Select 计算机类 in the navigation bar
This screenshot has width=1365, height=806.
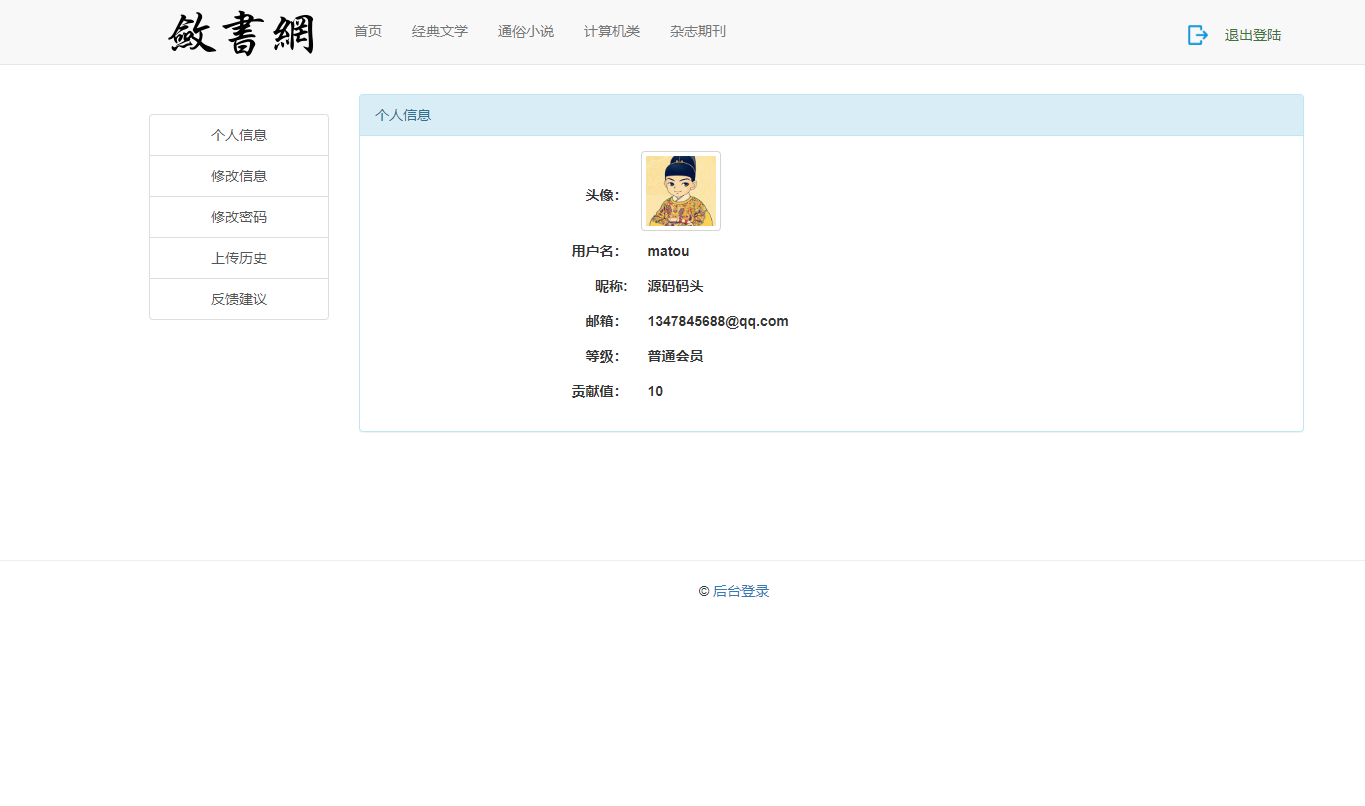point(612,31)
